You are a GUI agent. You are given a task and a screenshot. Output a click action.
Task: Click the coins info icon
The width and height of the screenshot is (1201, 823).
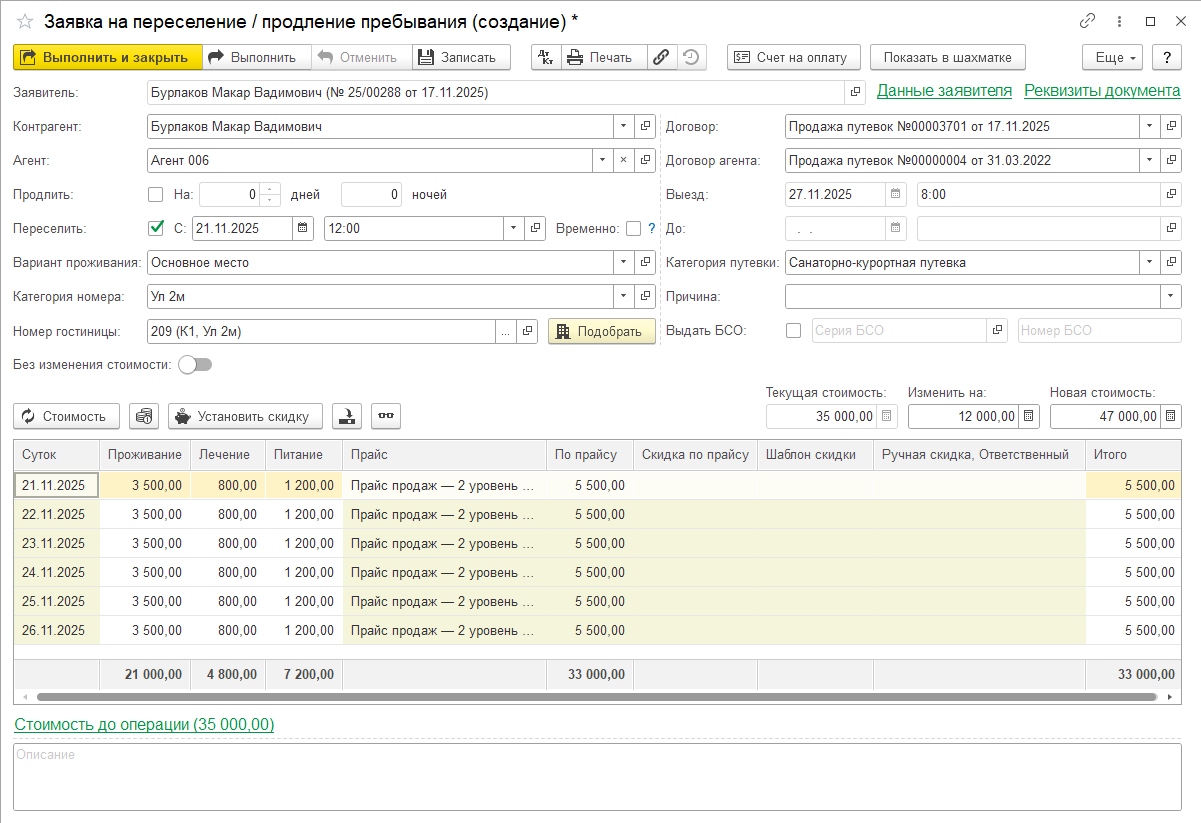(x=145, y=416)
